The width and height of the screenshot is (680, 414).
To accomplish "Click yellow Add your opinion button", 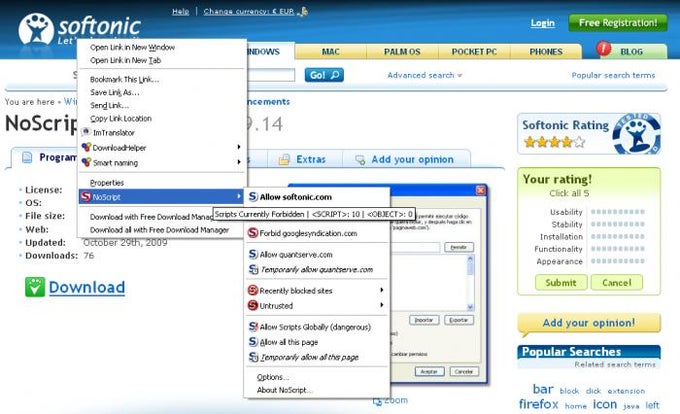I will click(589, 323).
